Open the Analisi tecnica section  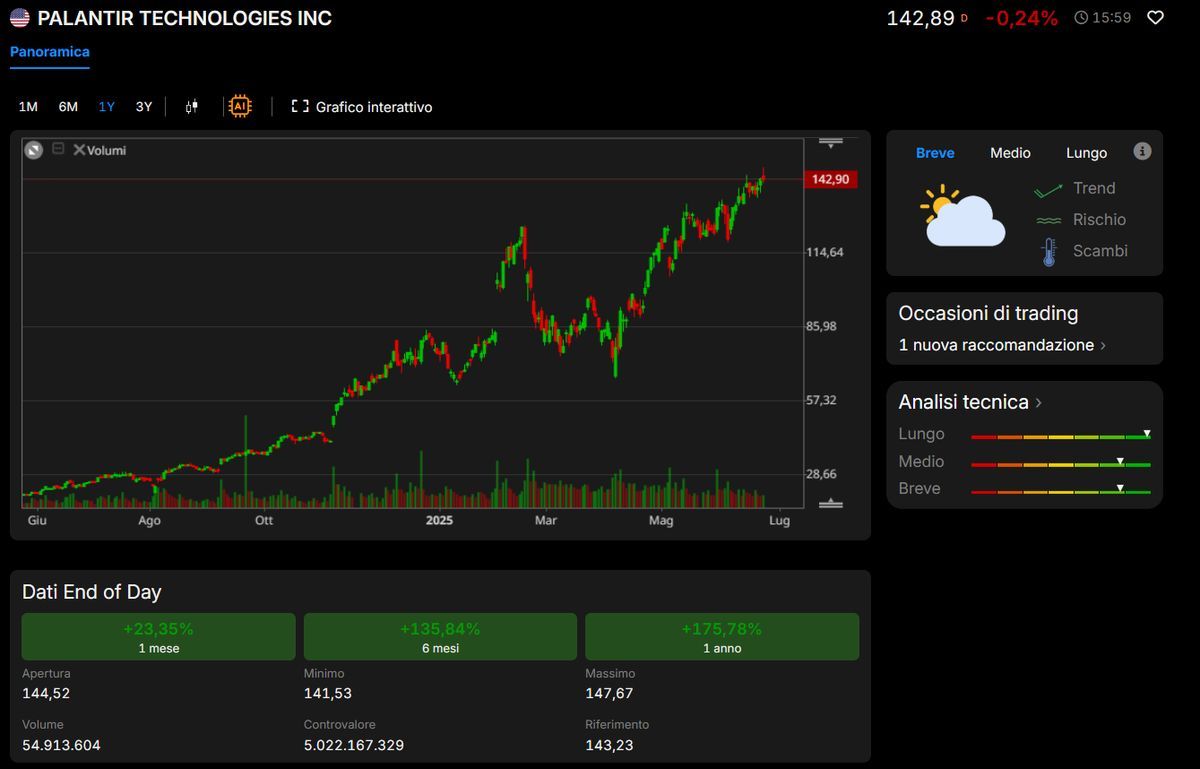pos(970,402)
